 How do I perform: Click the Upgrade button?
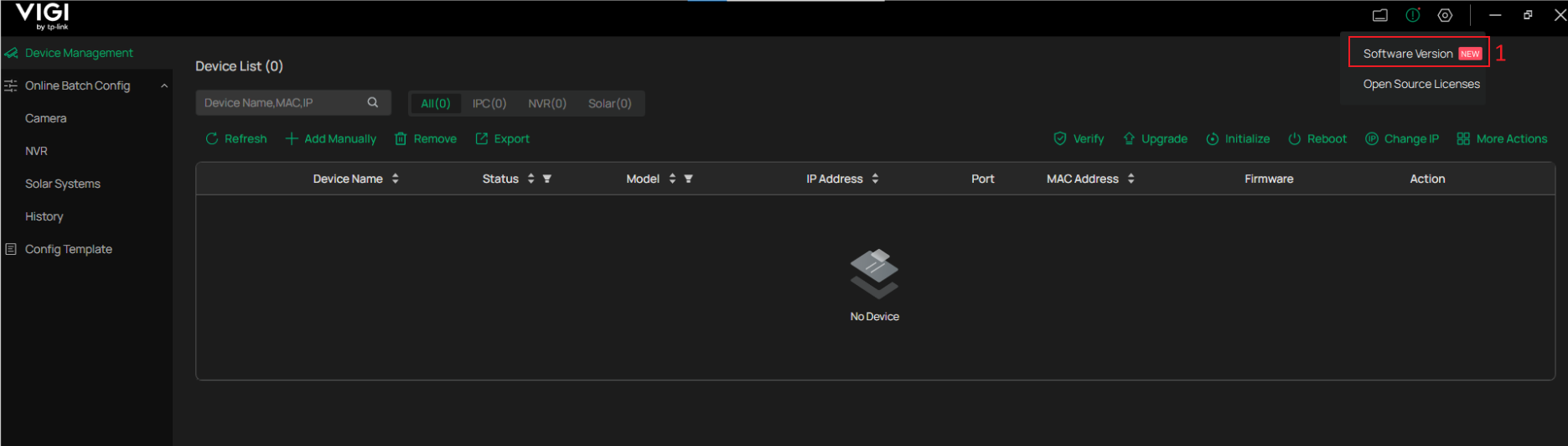(x=1155, y=138)
